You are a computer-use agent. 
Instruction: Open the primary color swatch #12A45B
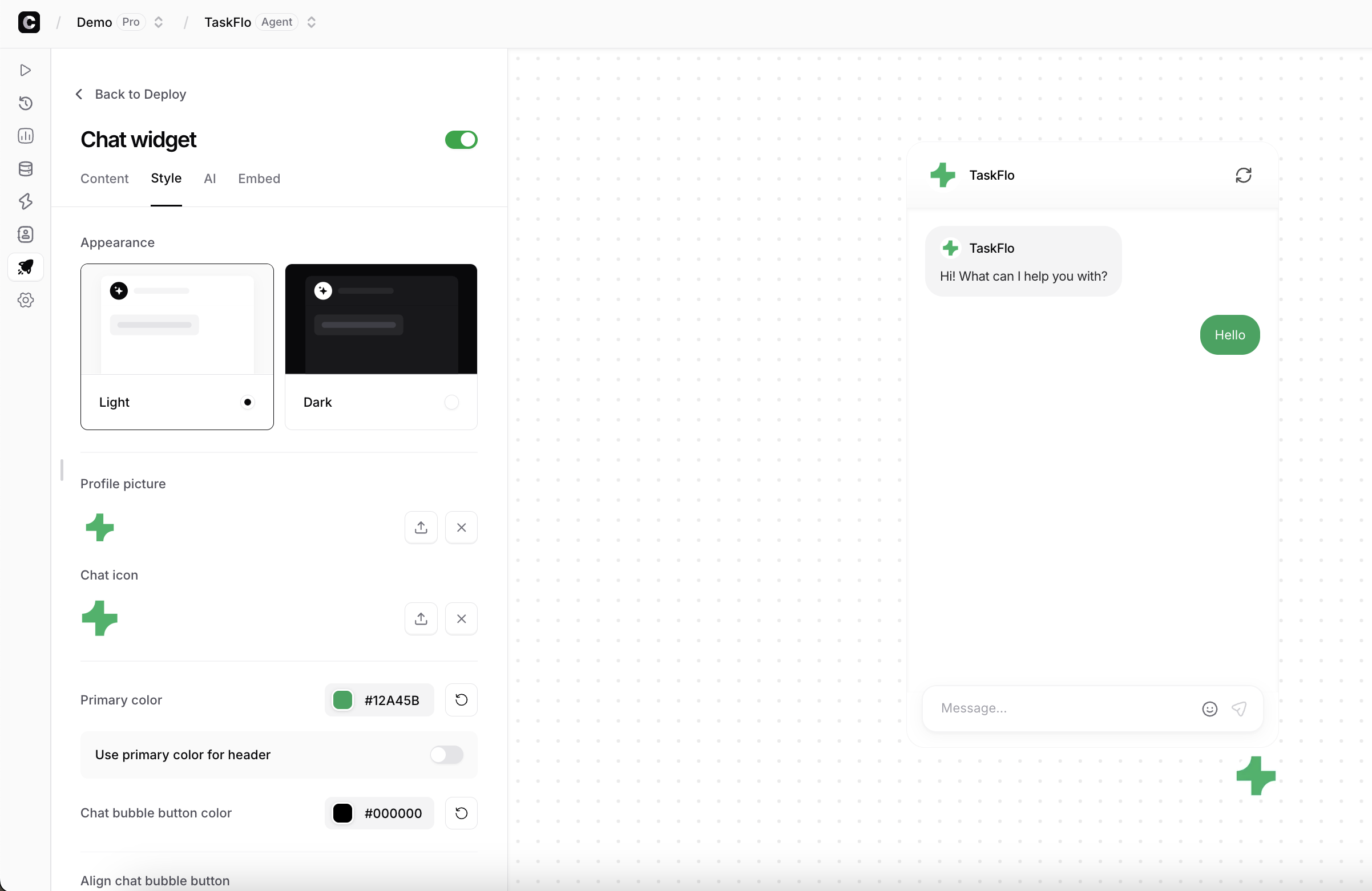pos(342,700)
